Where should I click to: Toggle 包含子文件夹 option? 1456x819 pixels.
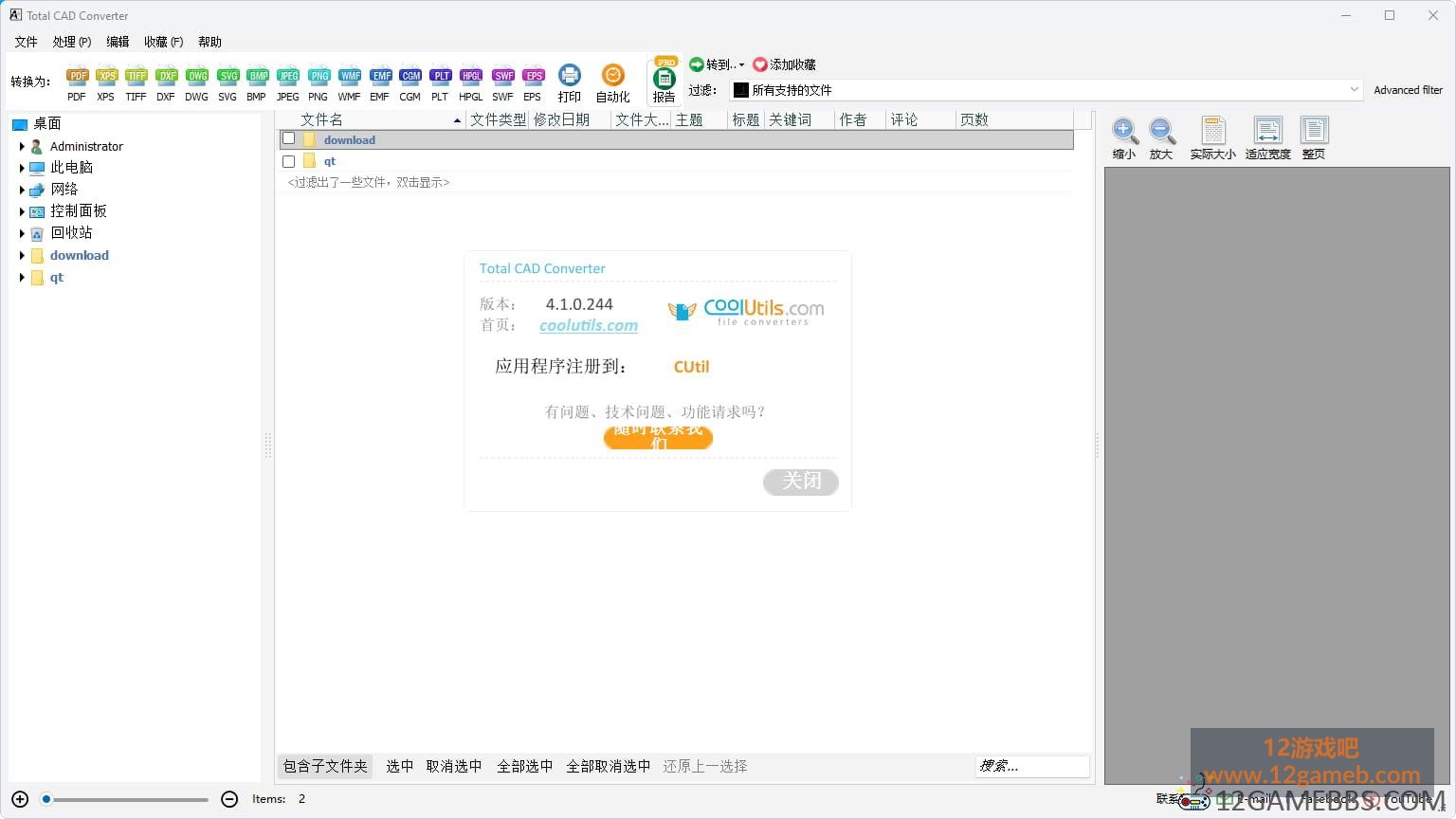[x=325, y=766]
